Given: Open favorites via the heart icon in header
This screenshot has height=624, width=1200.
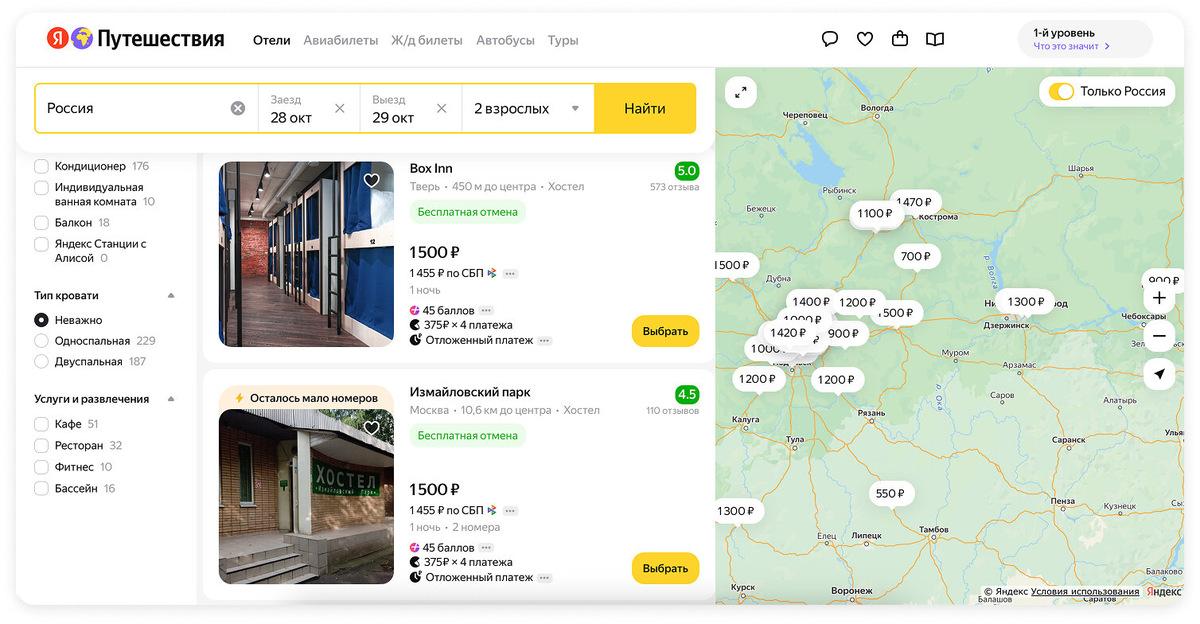Looking at the screenshot, I should (x=864, y=38).
